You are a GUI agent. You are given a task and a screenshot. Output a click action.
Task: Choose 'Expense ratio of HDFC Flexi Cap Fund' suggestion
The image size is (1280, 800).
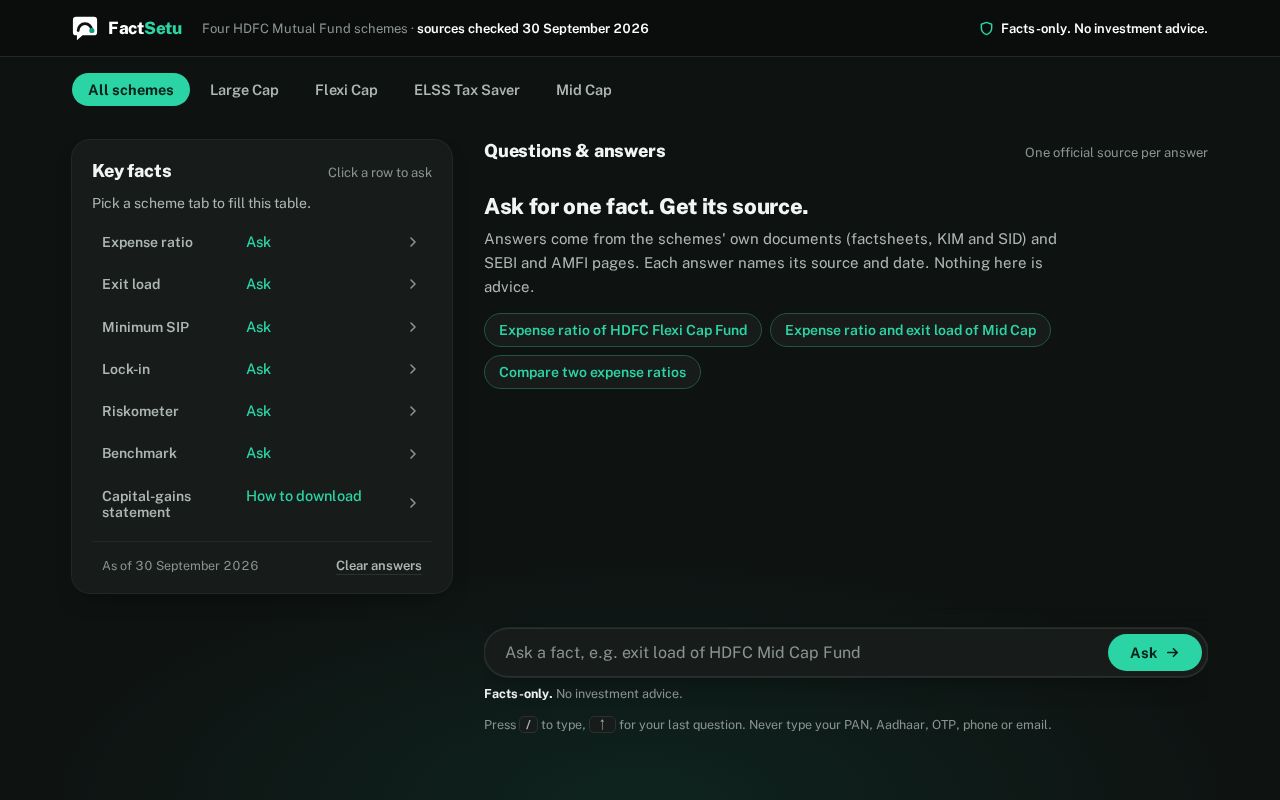[623, 330]
